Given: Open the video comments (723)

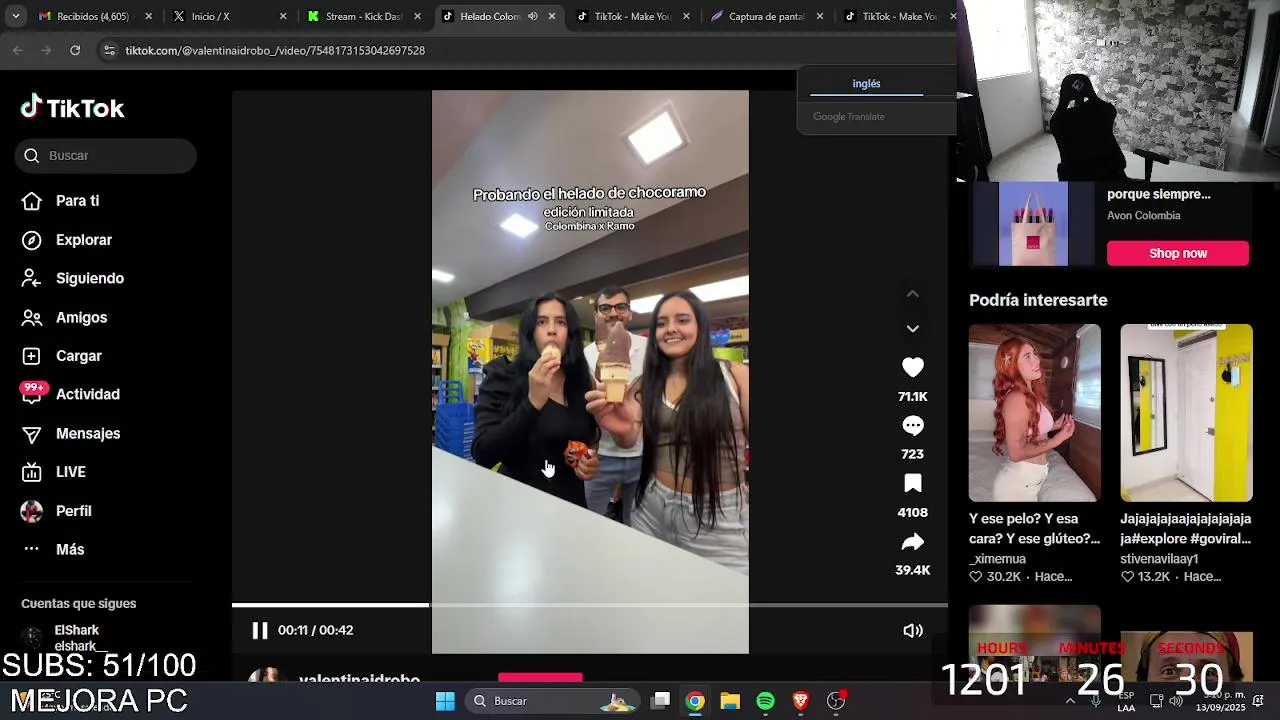Looking at the screenshot, I should tap(913, 426).
